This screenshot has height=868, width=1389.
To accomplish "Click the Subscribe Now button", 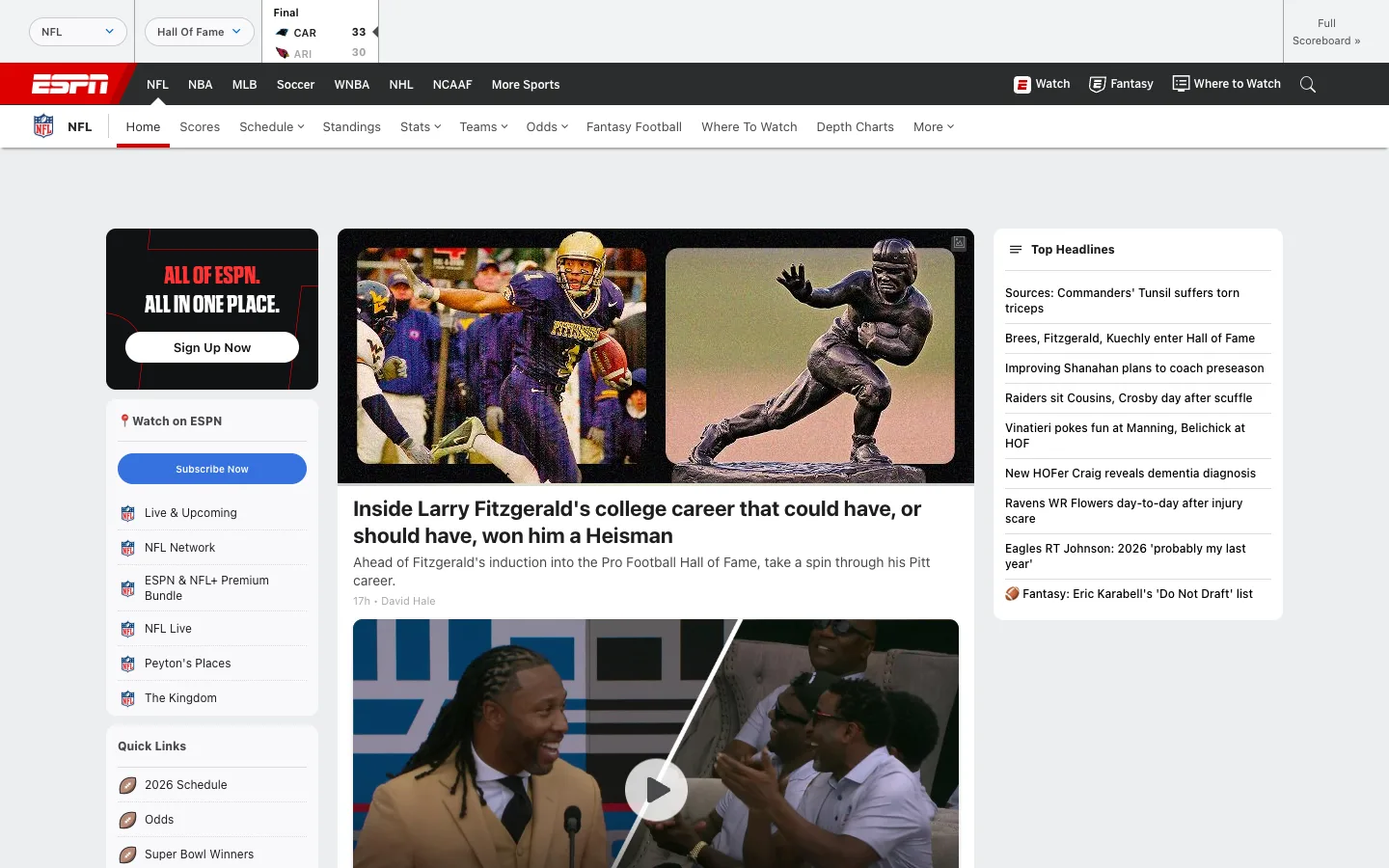I will 212,469.
